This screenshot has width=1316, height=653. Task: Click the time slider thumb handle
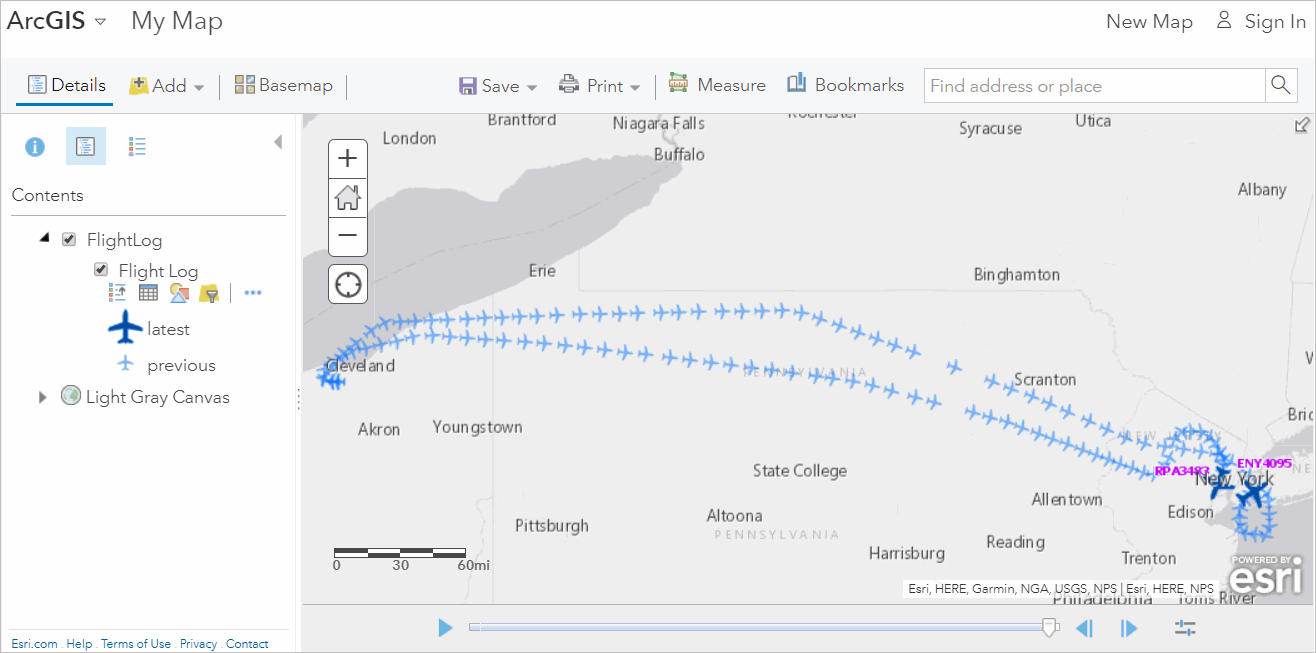pyautogui.click(x=1050, y=627)
